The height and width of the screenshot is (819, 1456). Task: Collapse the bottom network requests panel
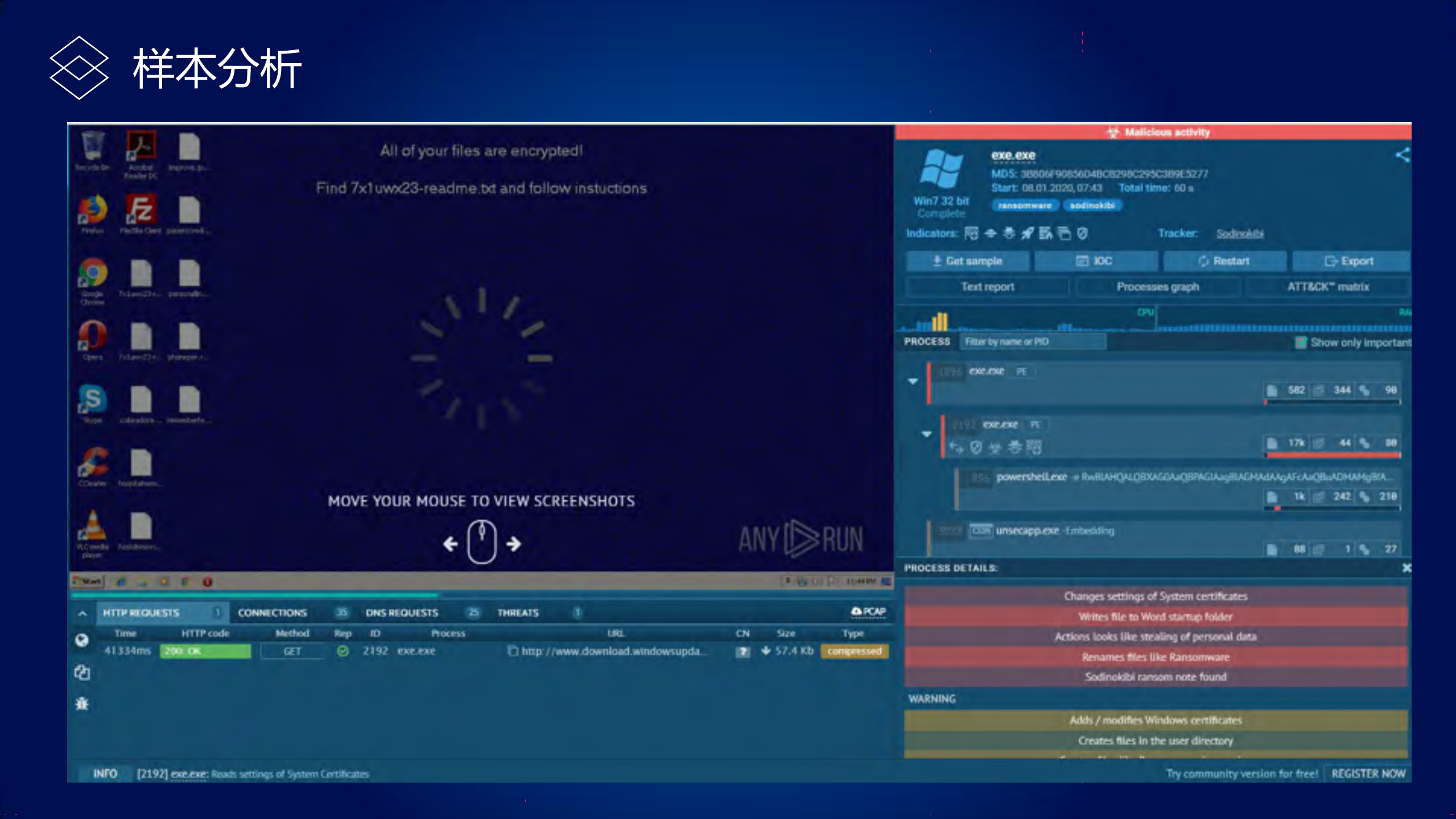[x=83, y=613]
